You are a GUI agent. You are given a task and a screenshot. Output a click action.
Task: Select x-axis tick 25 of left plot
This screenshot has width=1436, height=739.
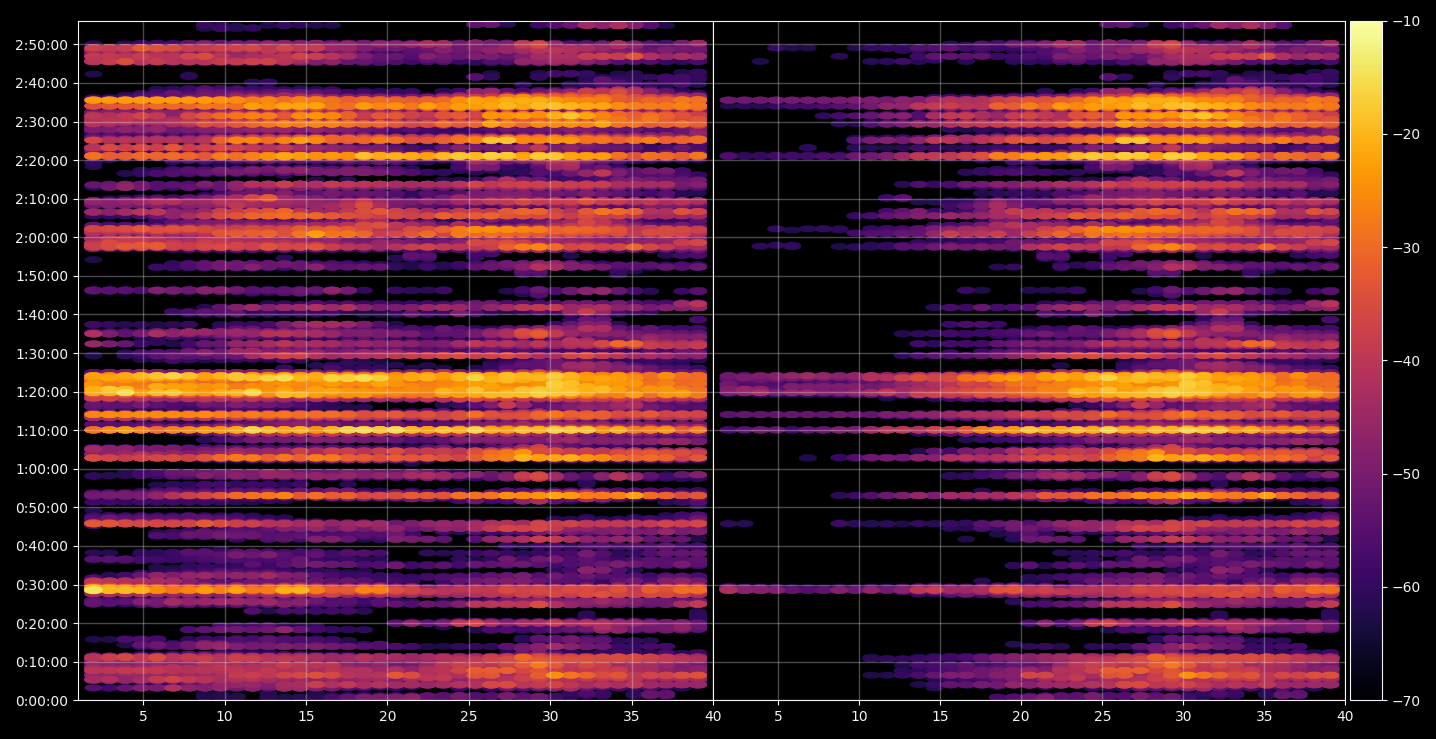click(469, 716)
